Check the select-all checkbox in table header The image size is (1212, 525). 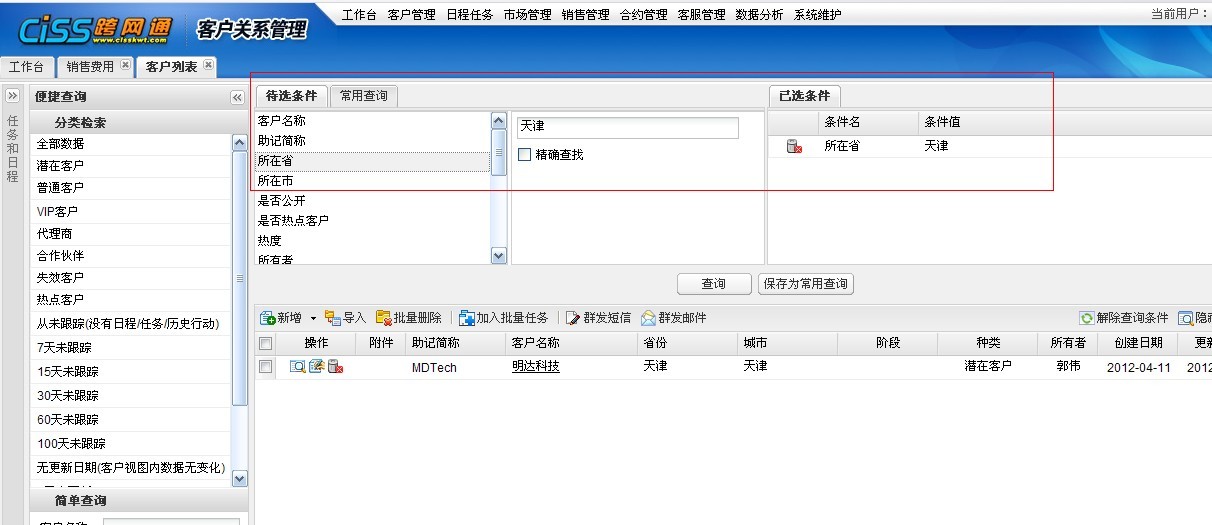click(x=265, y=343)
